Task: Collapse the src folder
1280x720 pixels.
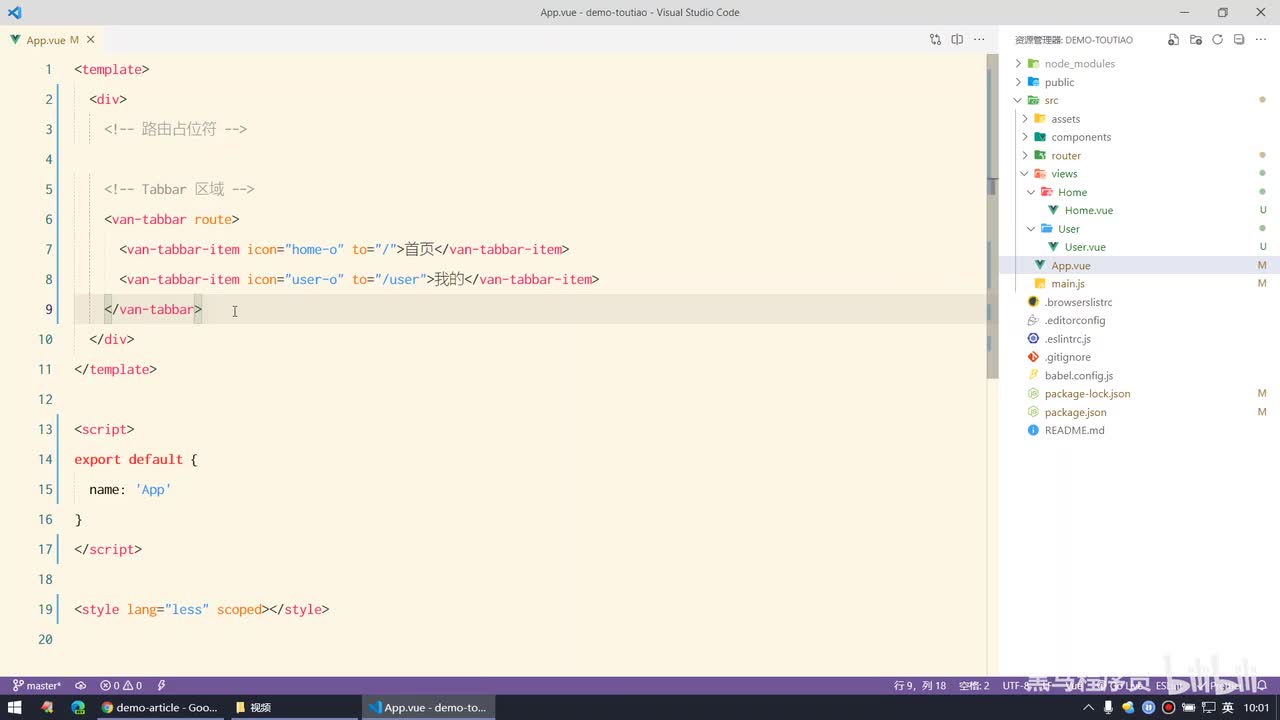Action: pos(1019,100)
